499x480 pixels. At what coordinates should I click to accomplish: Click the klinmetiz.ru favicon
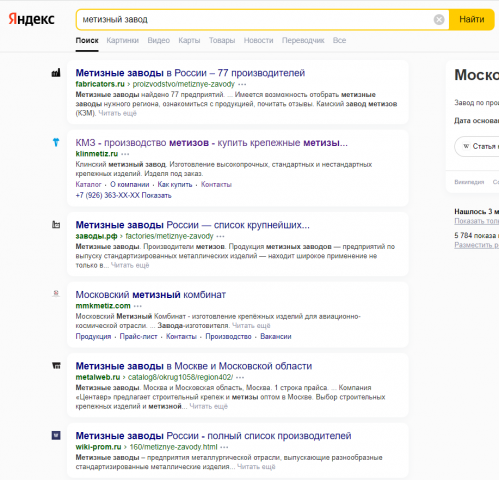pos(56,142)
